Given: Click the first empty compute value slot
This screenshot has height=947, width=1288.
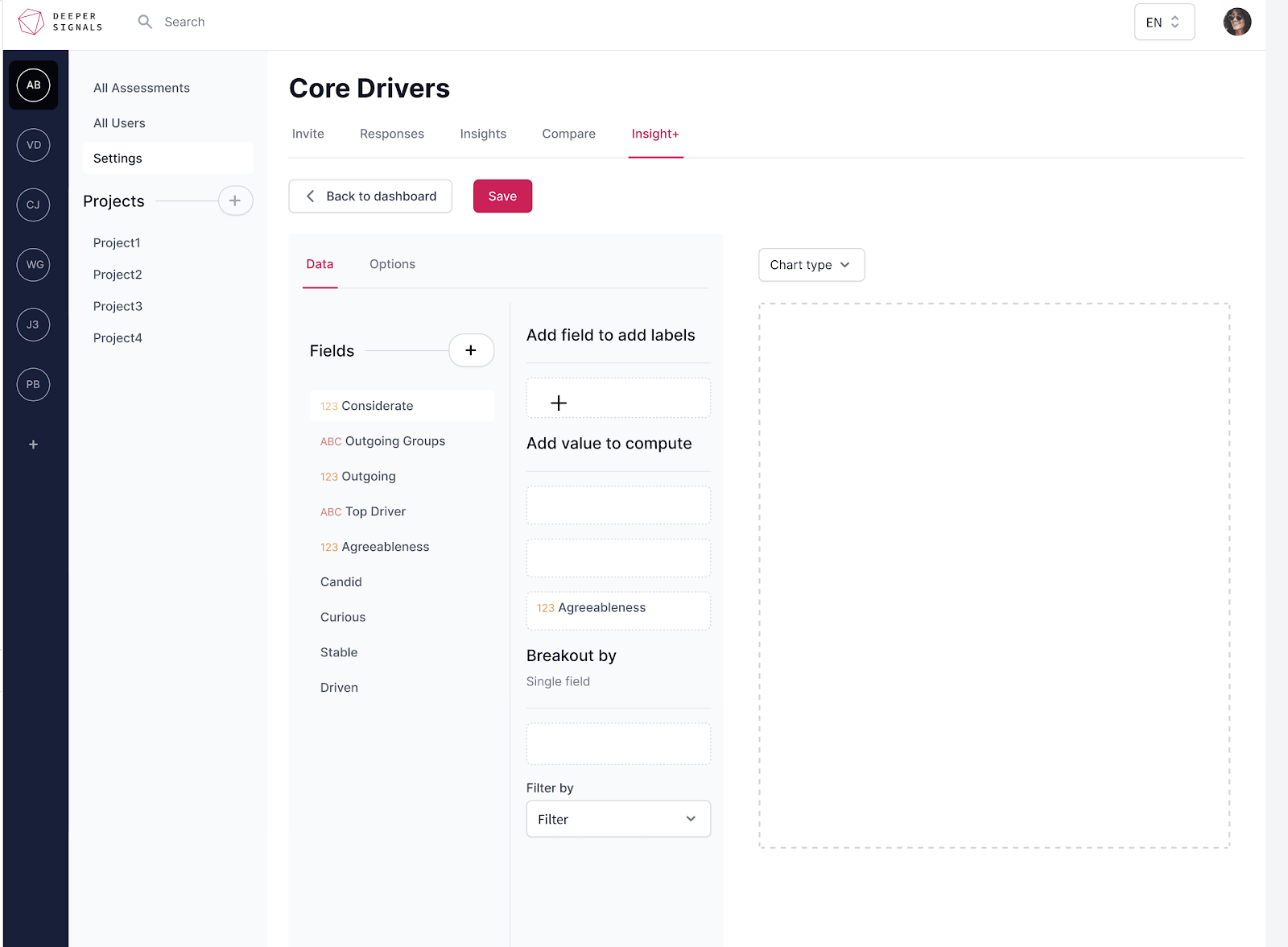Looking at the screenshot, I should 618,505.
